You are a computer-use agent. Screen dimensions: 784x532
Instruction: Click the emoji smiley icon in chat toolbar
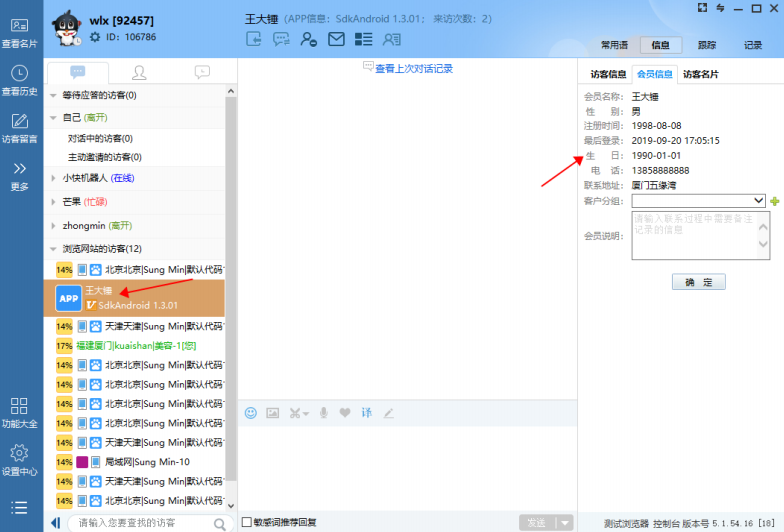251,413
